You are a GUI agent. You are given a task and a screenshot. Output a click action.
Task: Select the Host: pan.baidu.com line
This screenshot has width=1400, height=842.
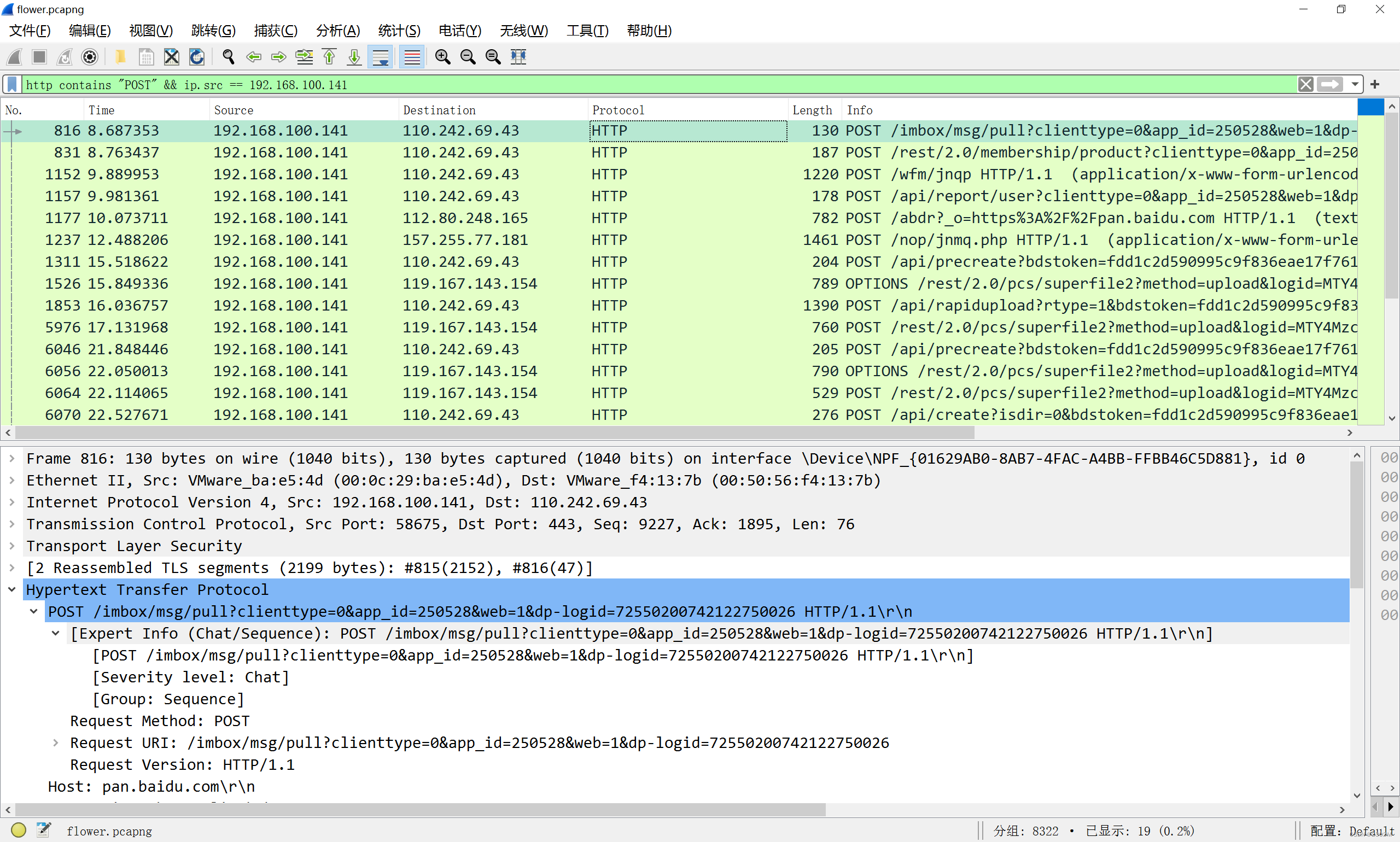[x=151, y=787]
